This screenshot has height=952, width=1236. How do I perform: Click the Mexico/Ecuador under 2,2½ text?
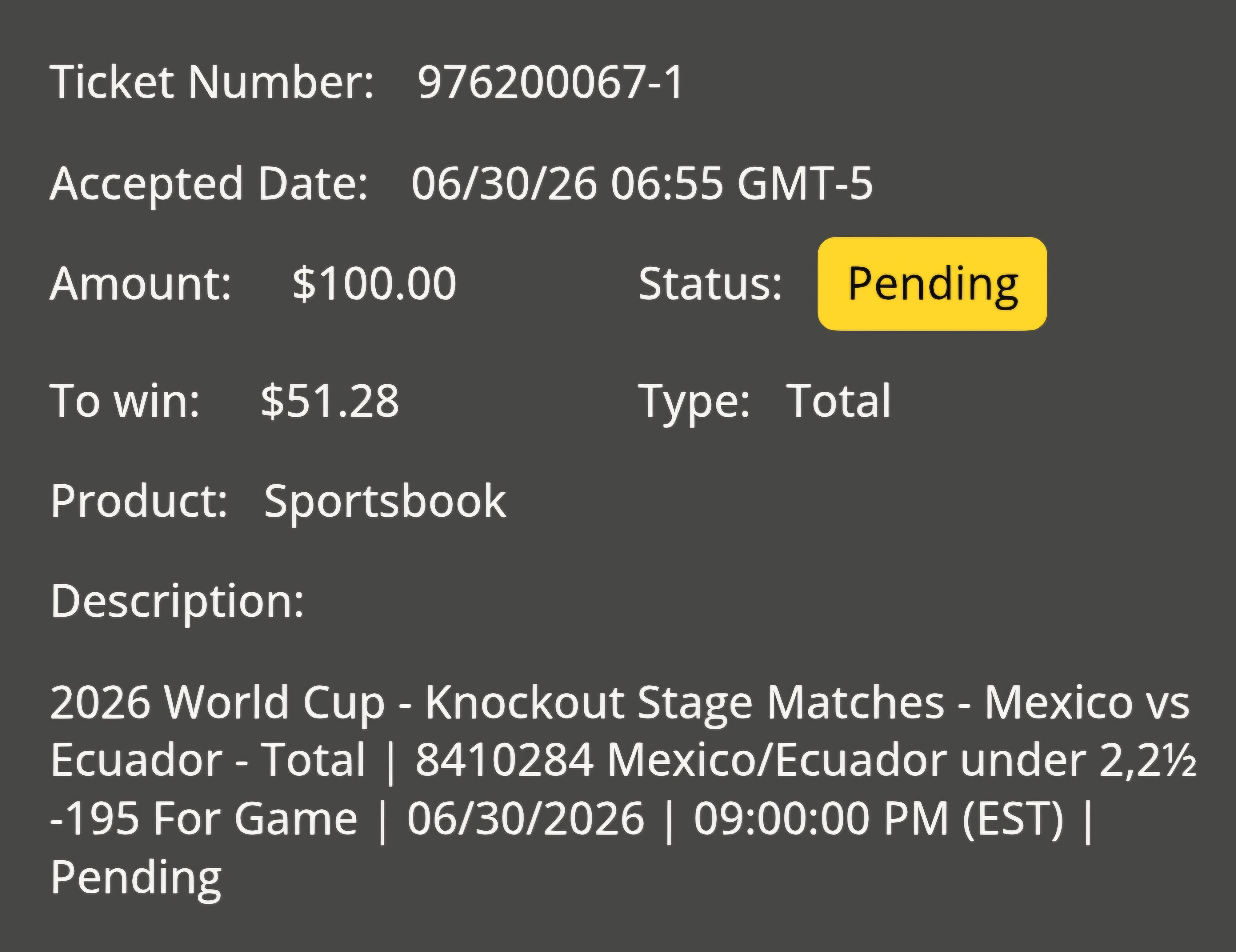pos(902,760)
